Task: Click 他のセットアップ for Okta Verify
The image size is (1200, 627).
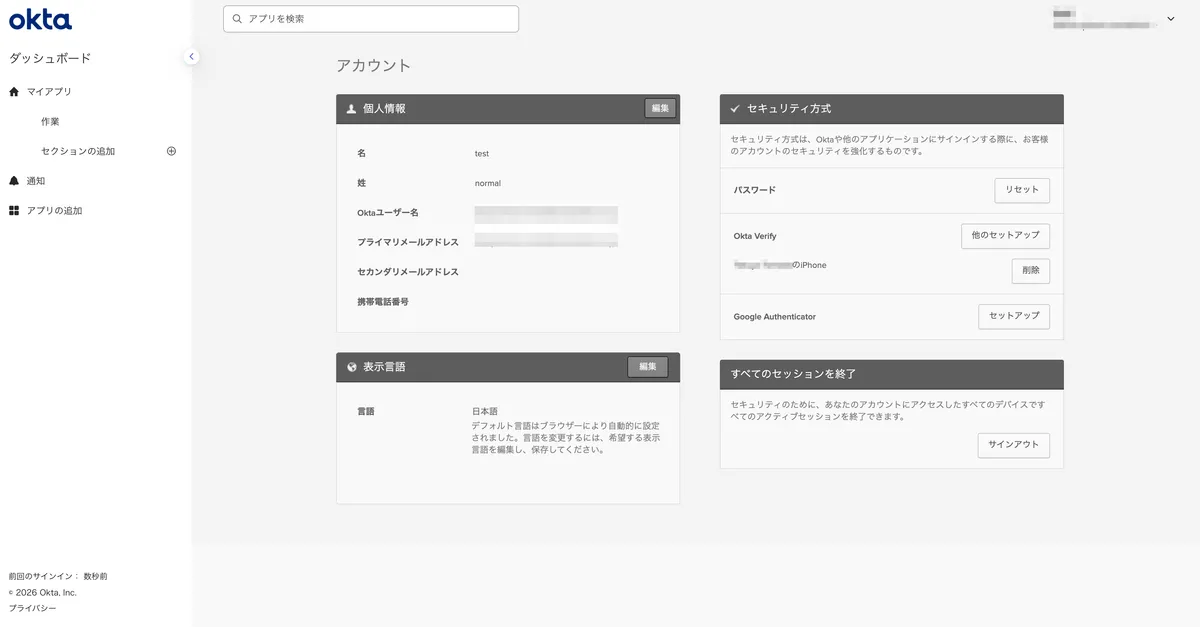Action: [x=1005, y=236]
